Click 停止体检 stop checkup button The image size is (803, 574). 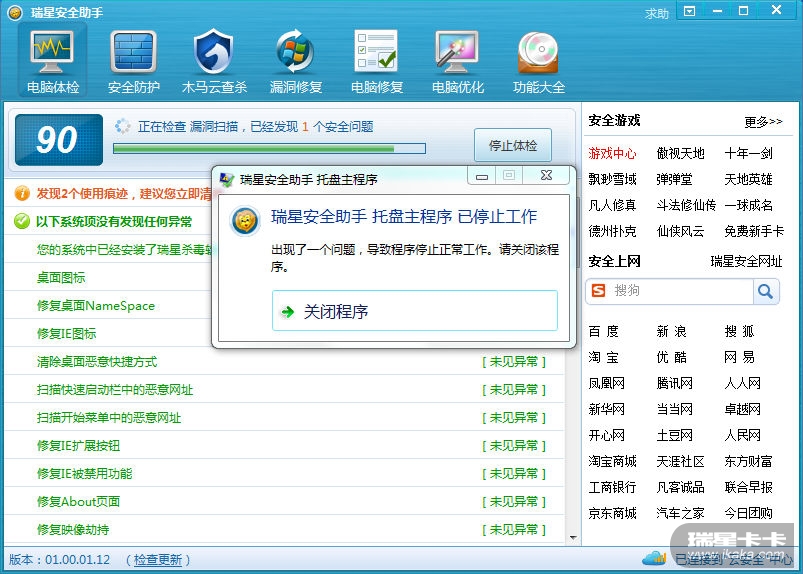tap(513, 145)
